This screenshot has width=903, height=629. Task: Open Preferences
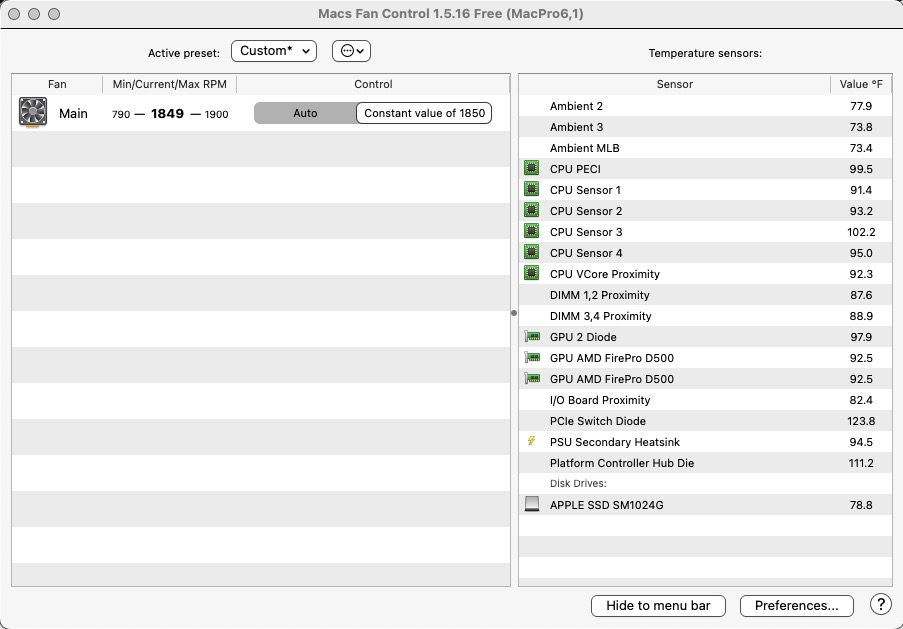click(796, 606)
